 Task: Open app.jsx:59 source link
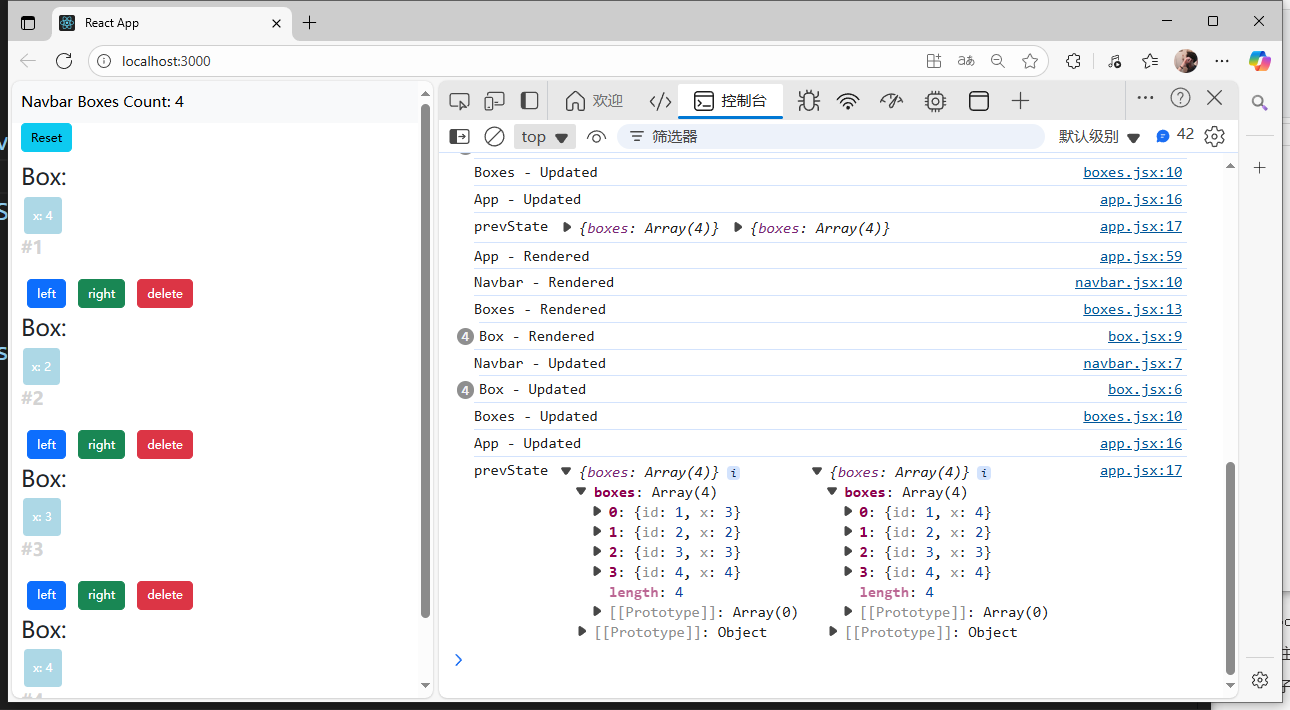(x=1141, y=256)
